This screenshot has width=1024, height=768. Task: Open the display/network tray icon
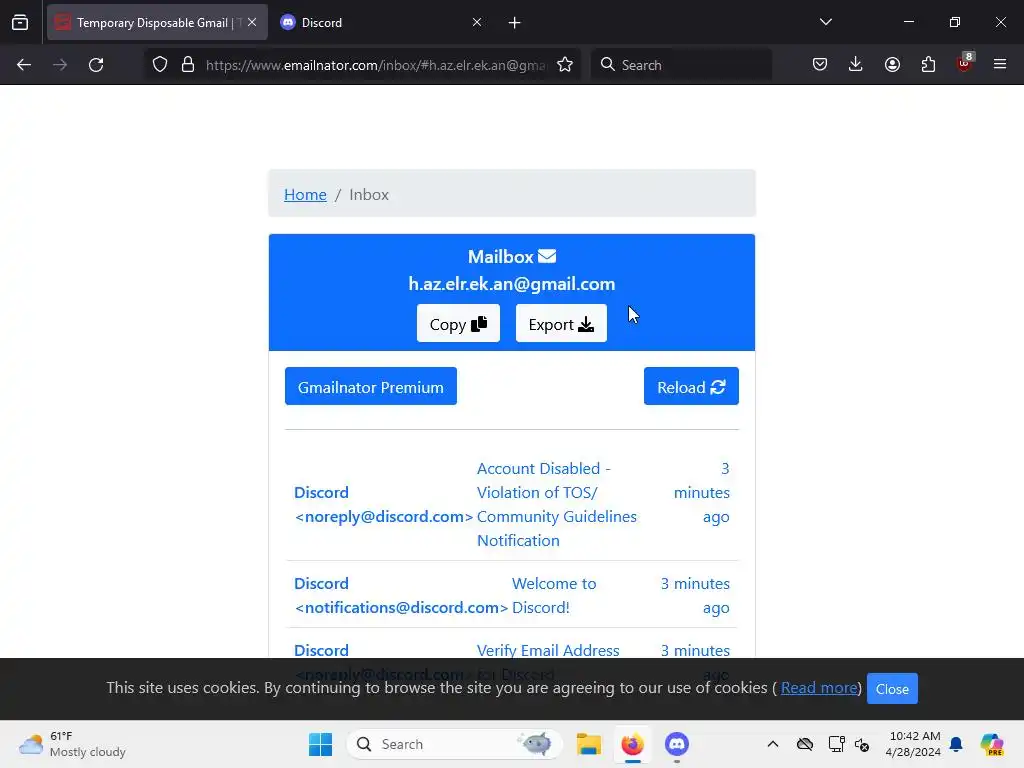point(836,744)
